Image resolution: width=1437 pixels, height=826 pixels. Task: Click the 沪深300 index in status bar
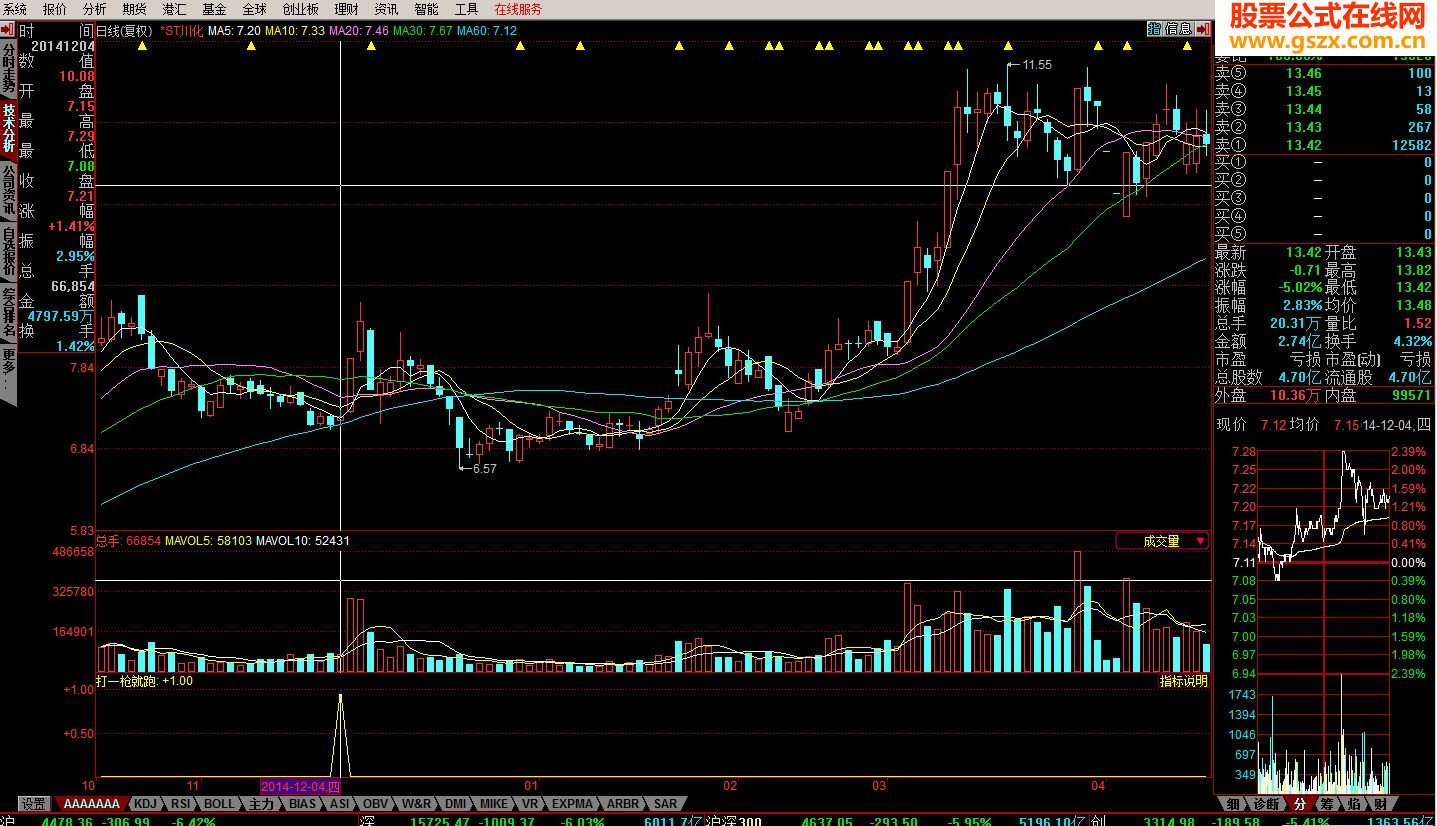pos(734,820)
